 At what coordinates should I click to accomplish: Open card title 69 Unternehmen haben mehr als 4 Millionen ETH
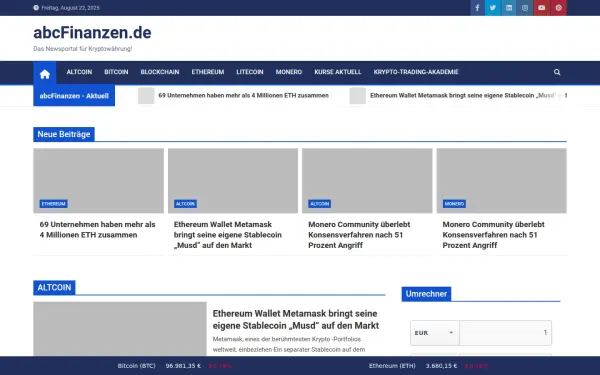98,230
